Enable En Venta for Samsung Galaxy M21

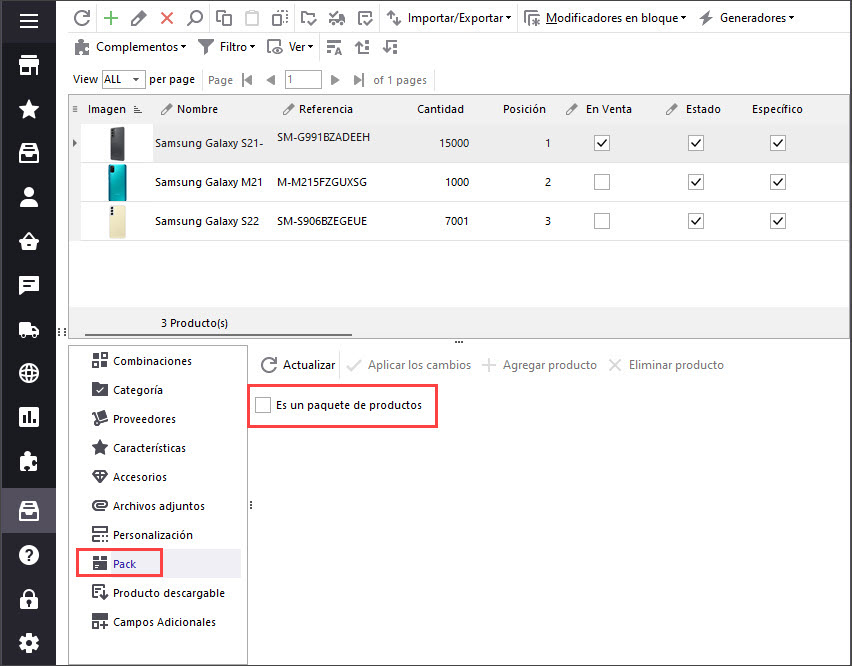(602, 182)
